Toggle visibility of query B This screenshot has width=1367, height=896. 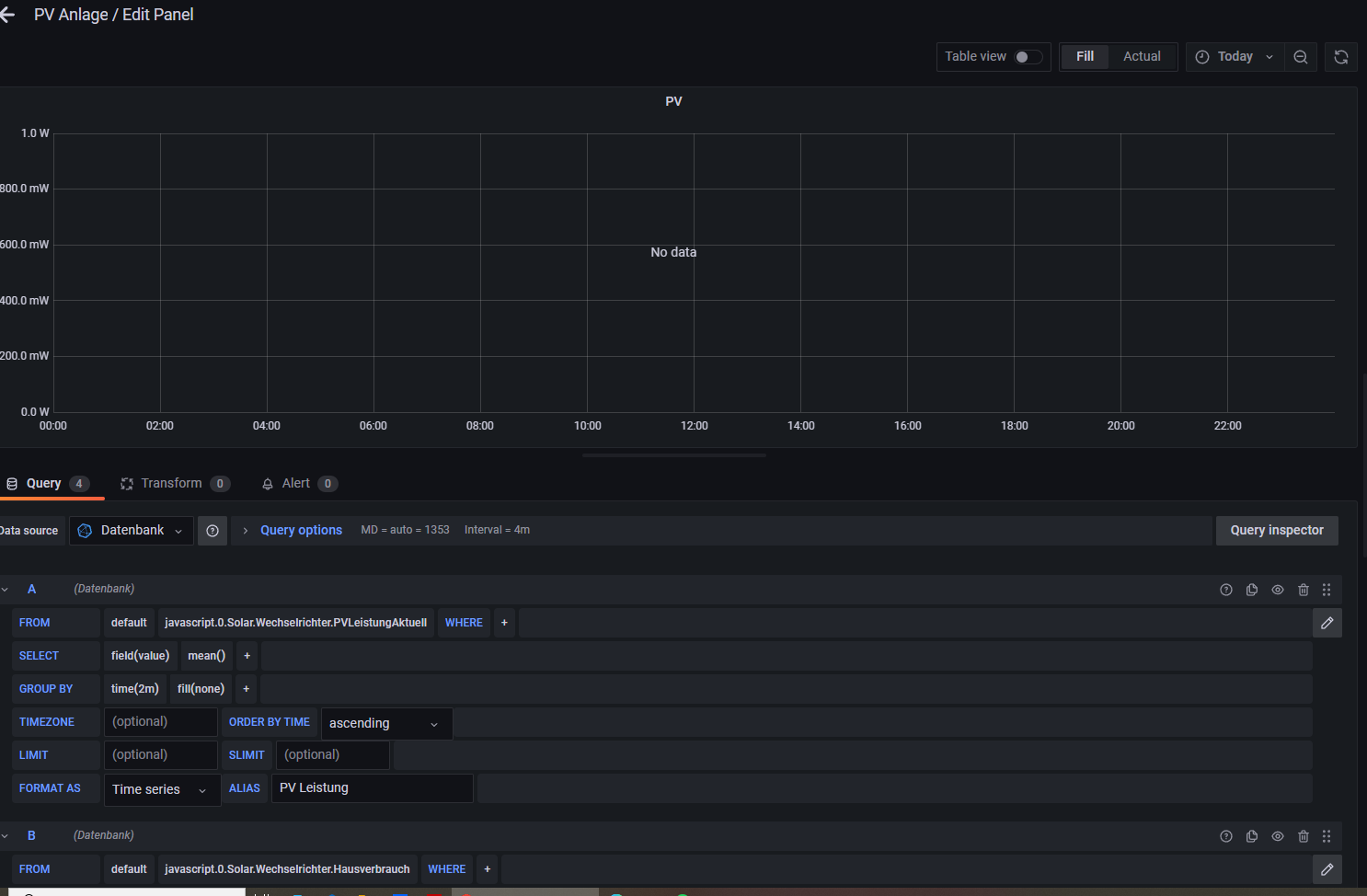[1278, 836]
